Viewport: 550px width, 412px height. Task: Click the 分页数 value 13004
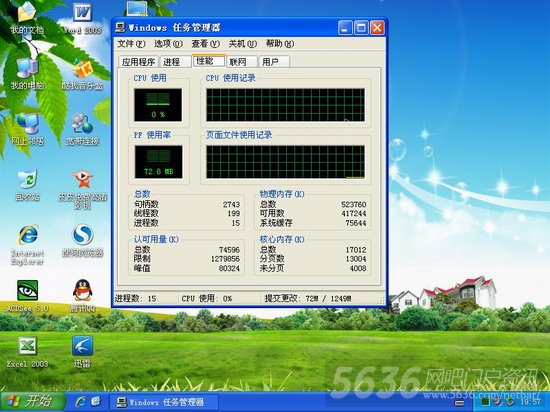tap(356, 259)
